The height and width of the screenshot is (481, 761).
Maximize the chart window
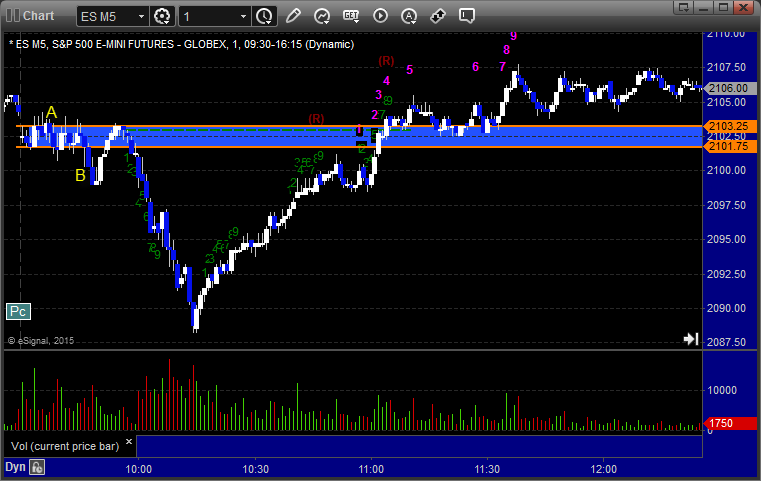pos(723,7)
